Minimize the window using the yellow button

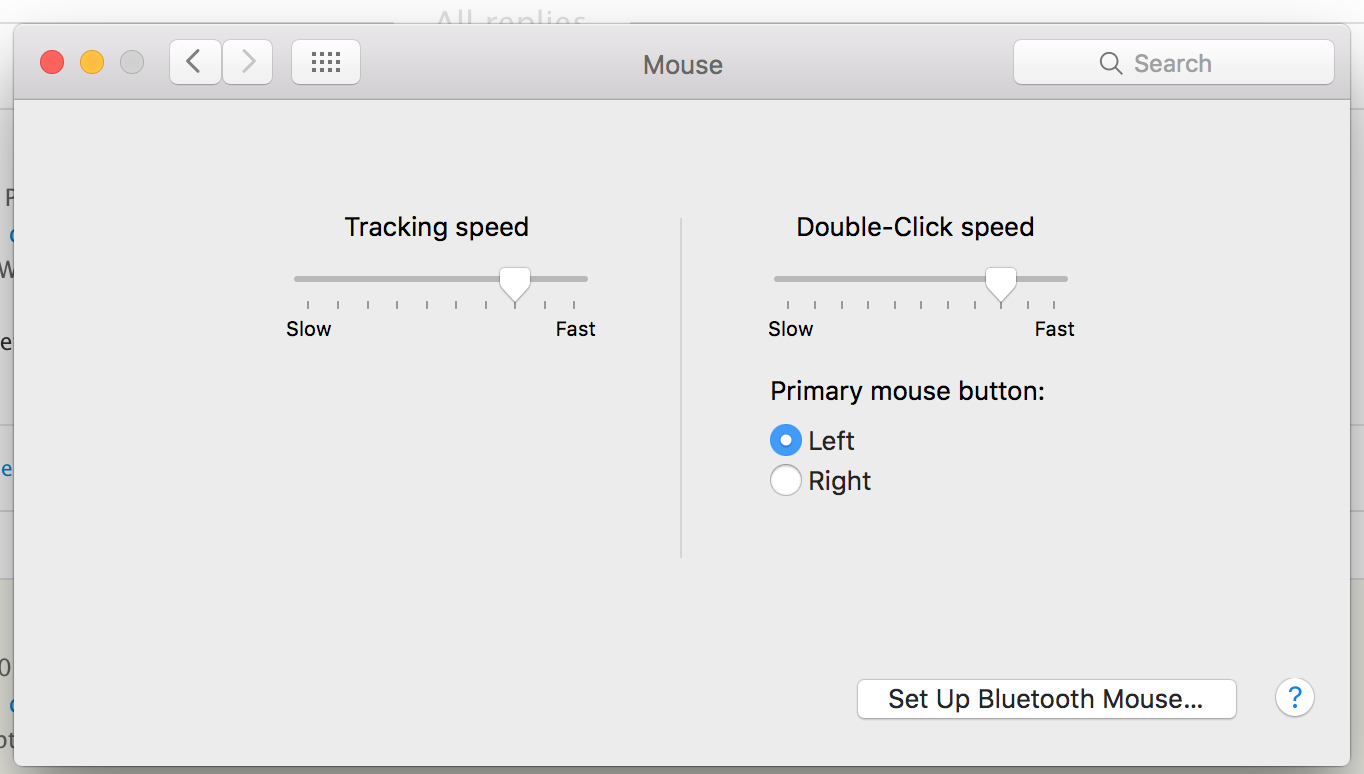(x=92, y=63)
